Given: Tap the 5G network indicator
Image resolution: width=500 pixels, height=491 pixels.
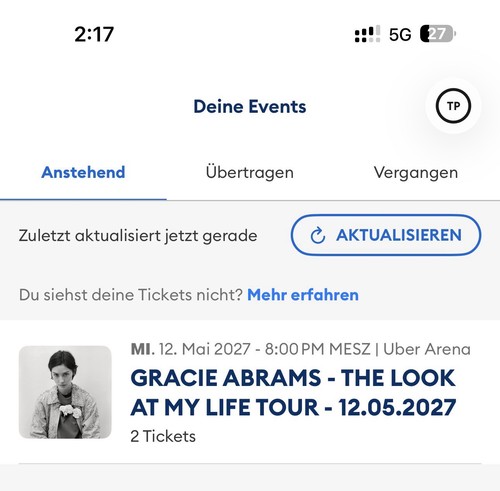Looking at the screenshot, I should [x=400, y=34].
